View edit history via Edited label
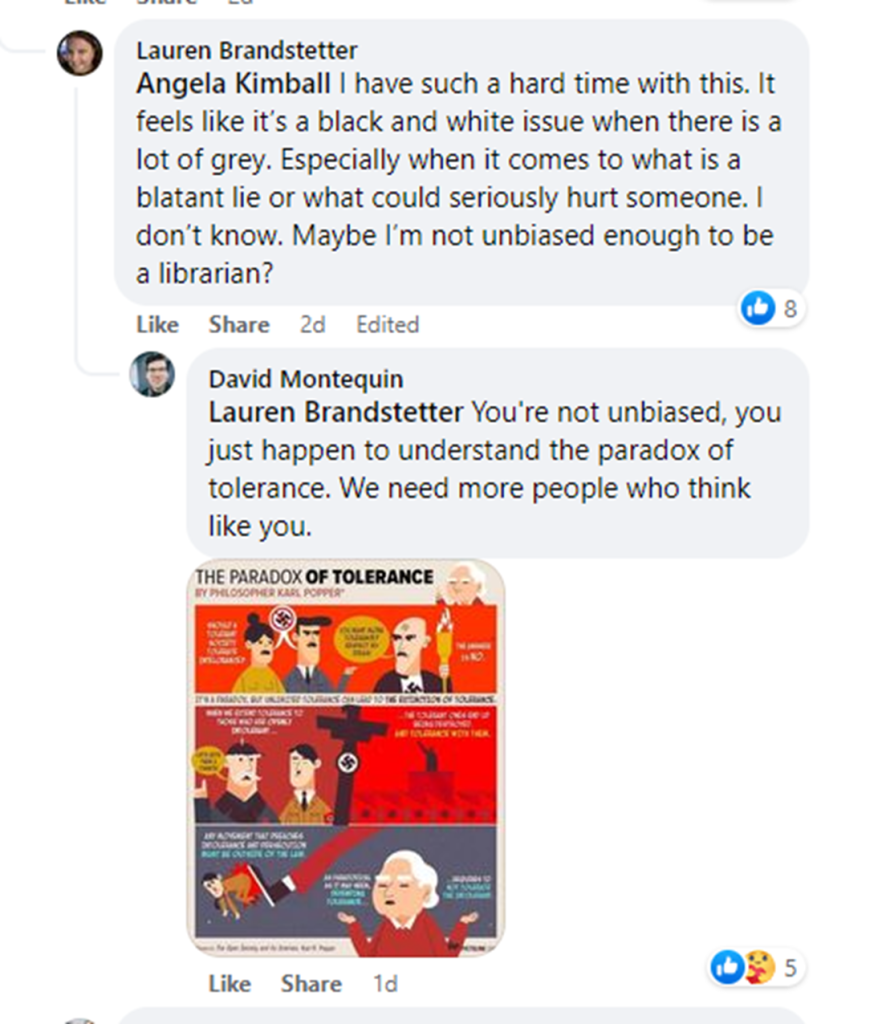This screenshot has height=1024, width=878. (x=387, y=325)
